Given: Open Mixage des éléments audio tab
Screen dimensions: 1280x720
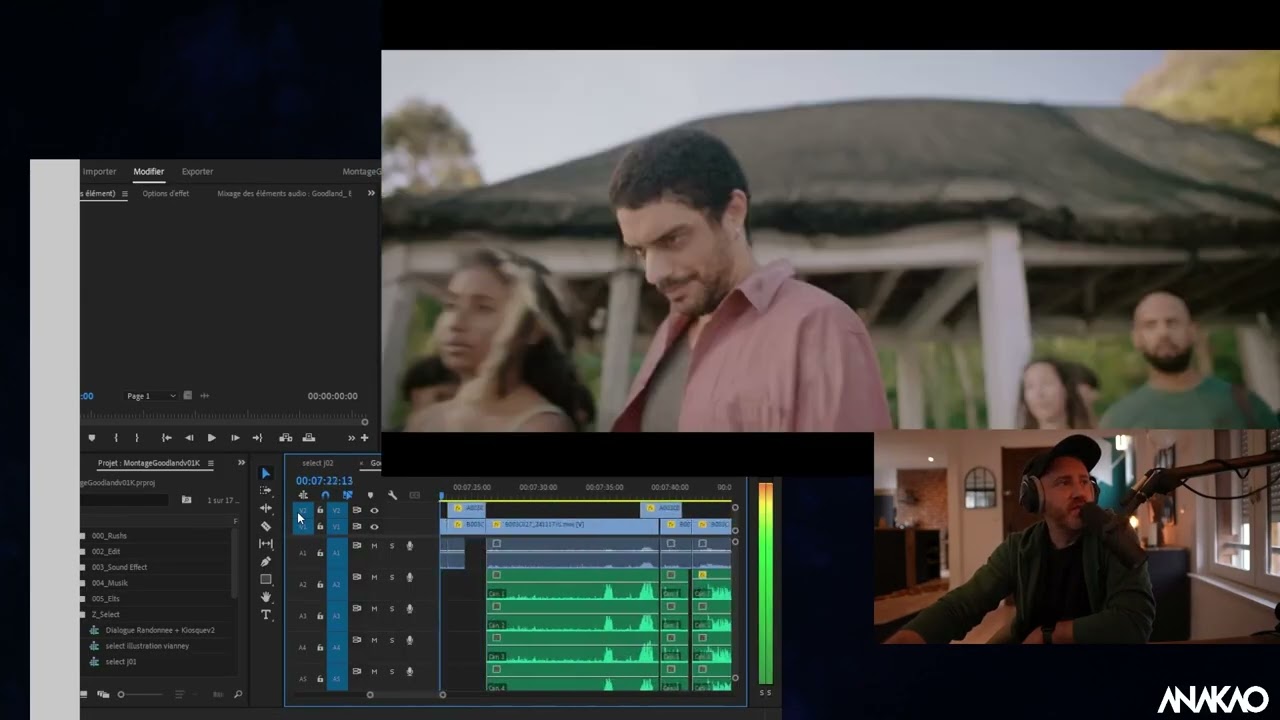Looking at the screenshot, I should pyautogui.click(x=284, y=193).
